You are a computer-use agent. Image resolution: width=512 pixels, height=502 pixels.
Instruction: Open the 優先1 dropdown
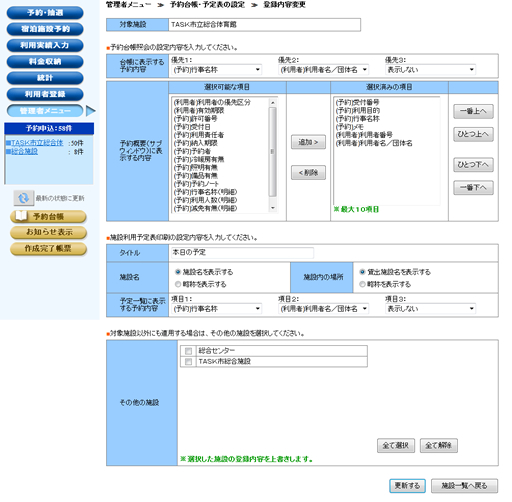(217, 70)
